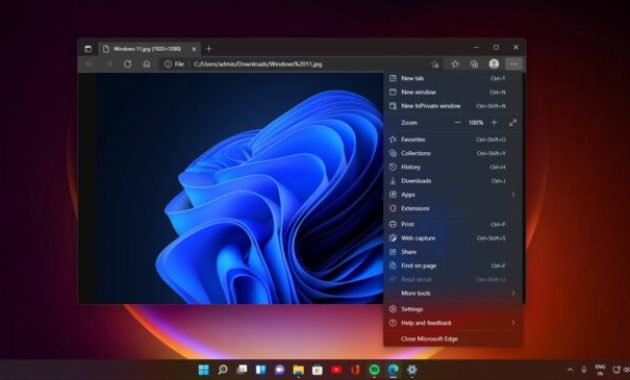The image size is (630, 380).
Task: Increase zoom with the plus button
Action: pos(494,123)
